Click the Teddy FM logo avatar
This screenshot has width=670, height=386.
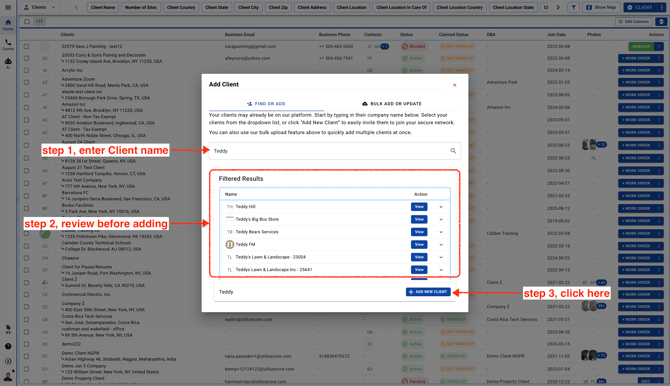coord(229,245)
